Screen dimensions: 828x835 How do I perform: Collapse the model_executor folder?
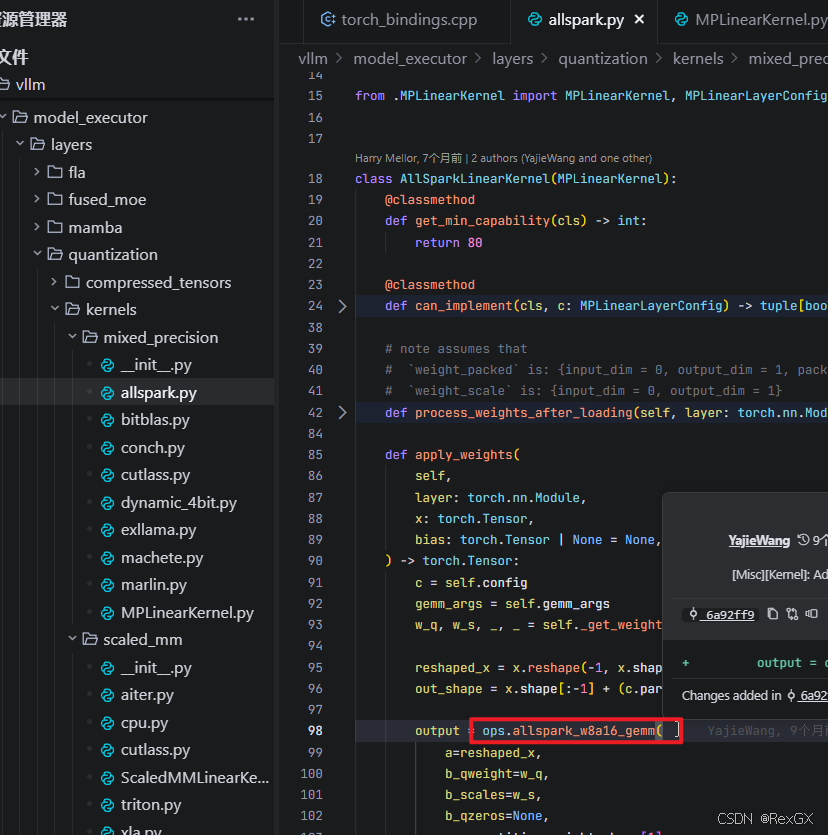coord(3,117)
